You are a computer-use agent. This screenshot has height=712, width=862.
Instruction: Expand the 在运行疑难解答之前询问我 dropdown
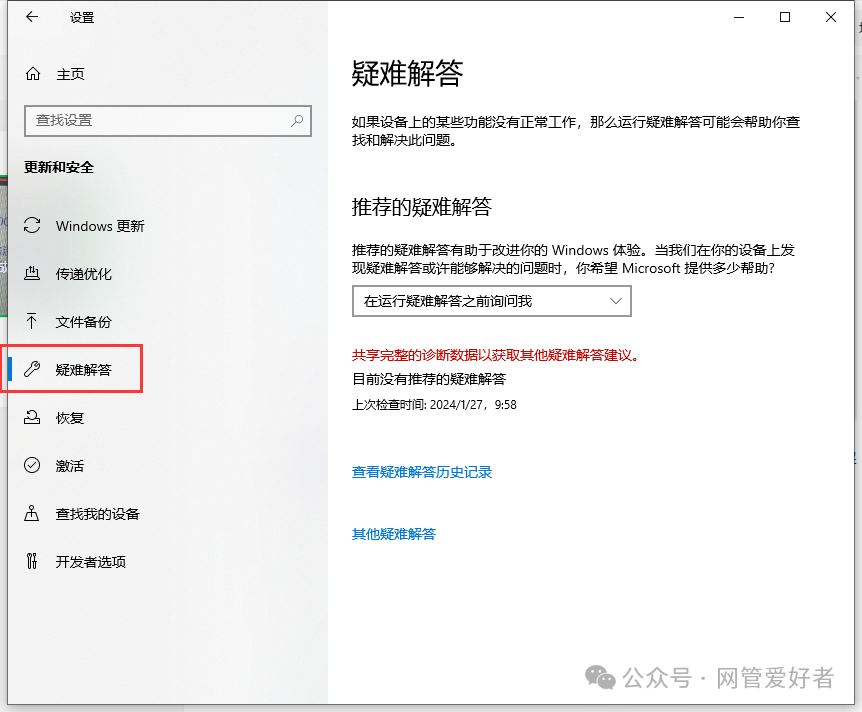click(x=491, y=301)
